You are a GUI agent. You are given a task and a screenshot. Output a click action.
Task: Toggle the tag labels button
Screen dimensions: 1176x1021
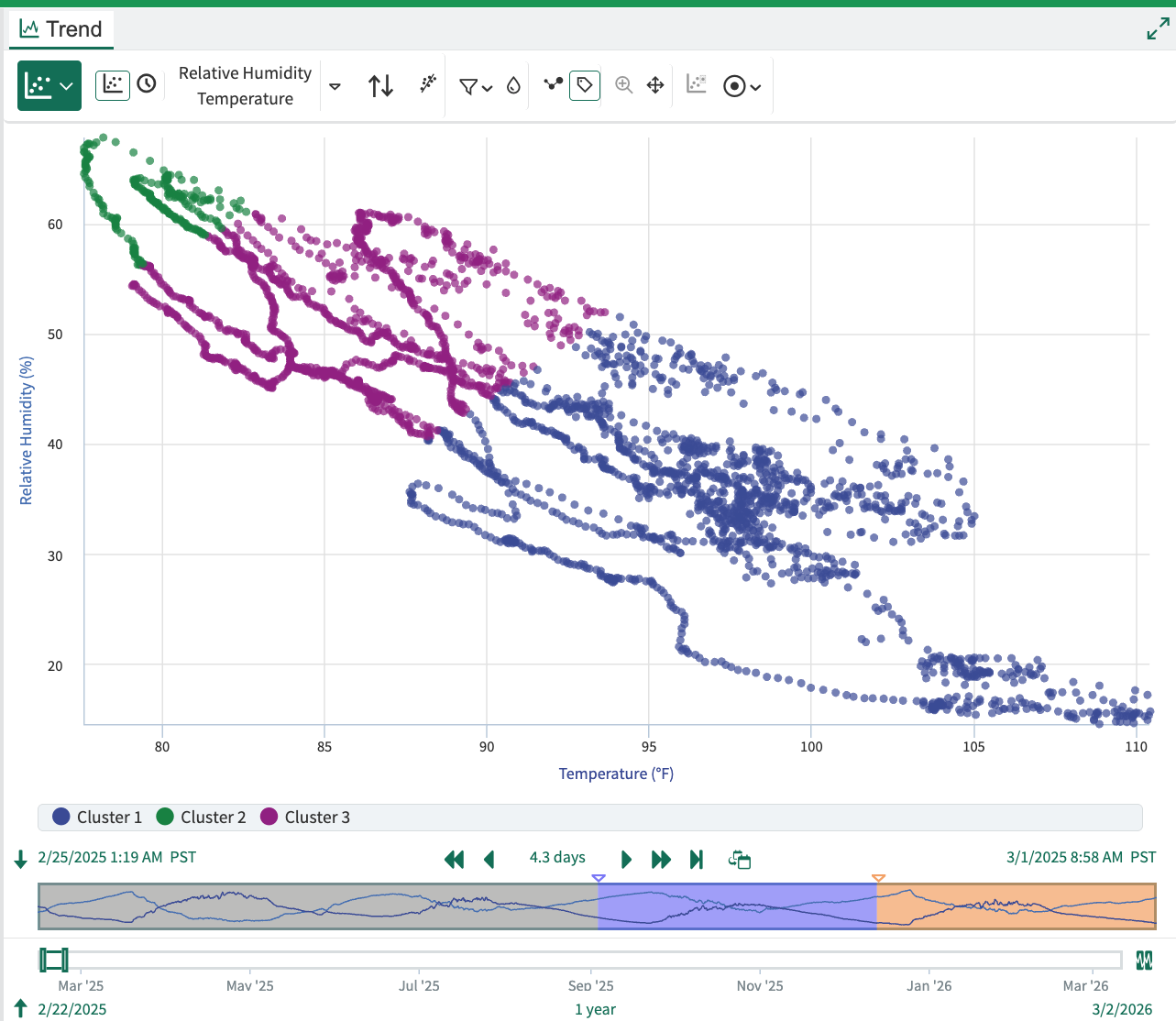584,85
